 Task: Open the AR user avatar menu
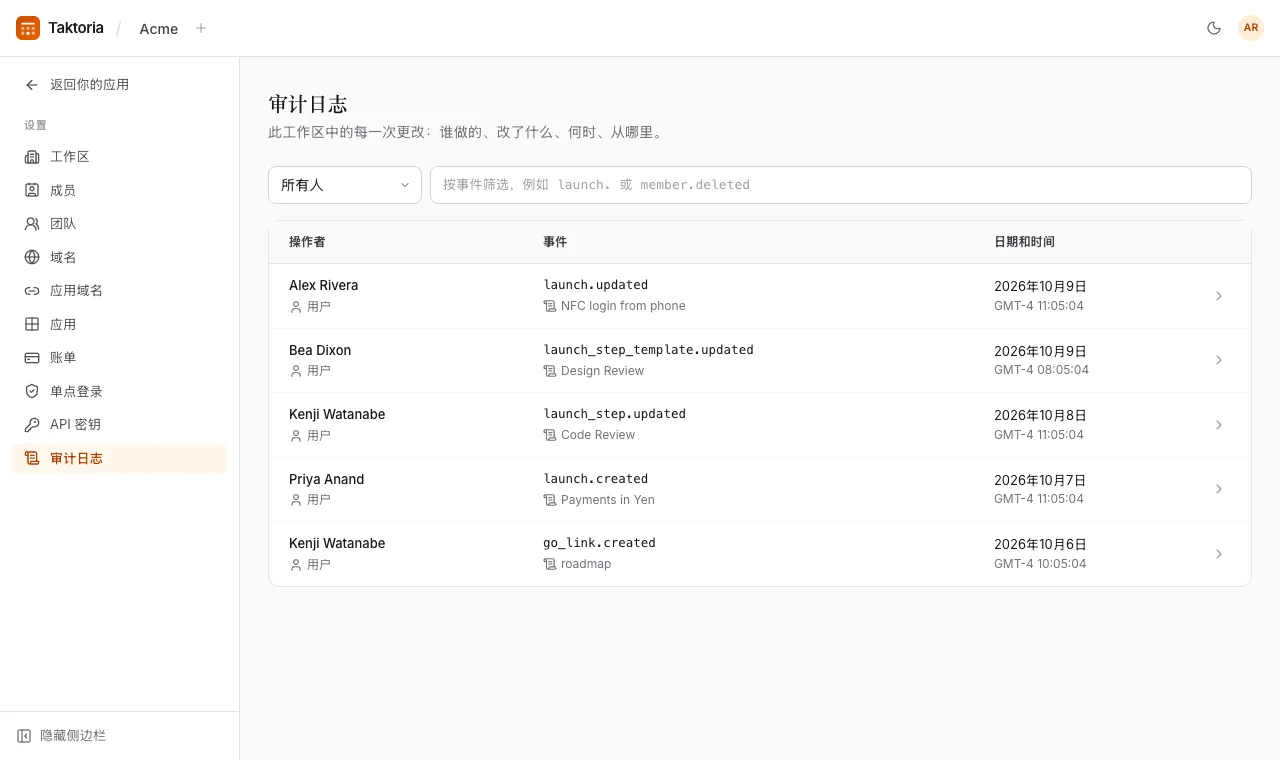(1251, 28)
